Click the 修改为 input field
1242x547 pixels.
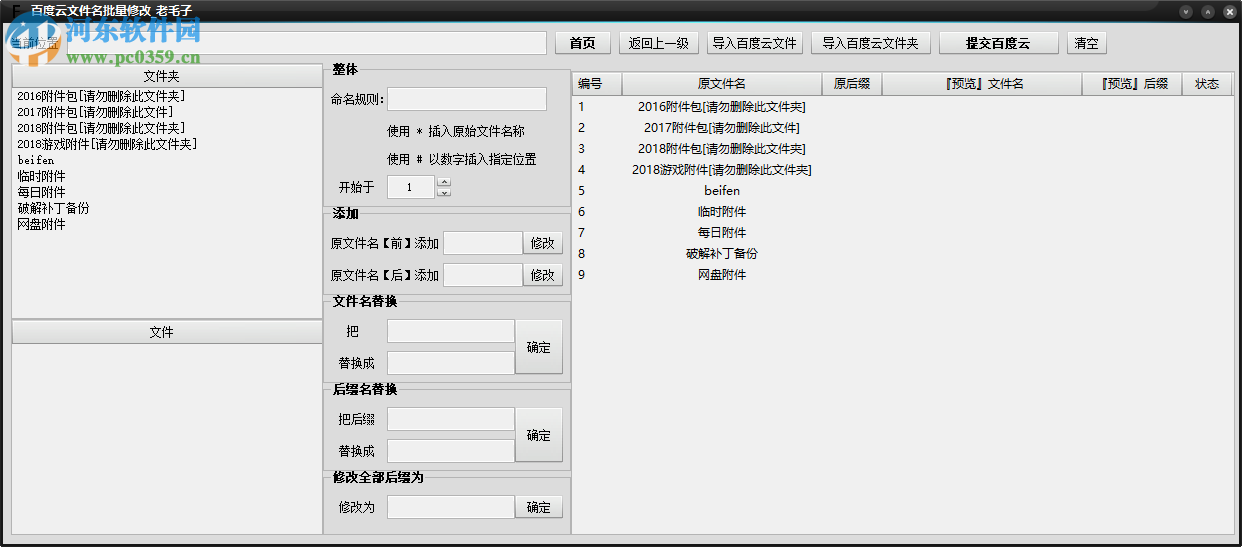(x=451, y=507)
